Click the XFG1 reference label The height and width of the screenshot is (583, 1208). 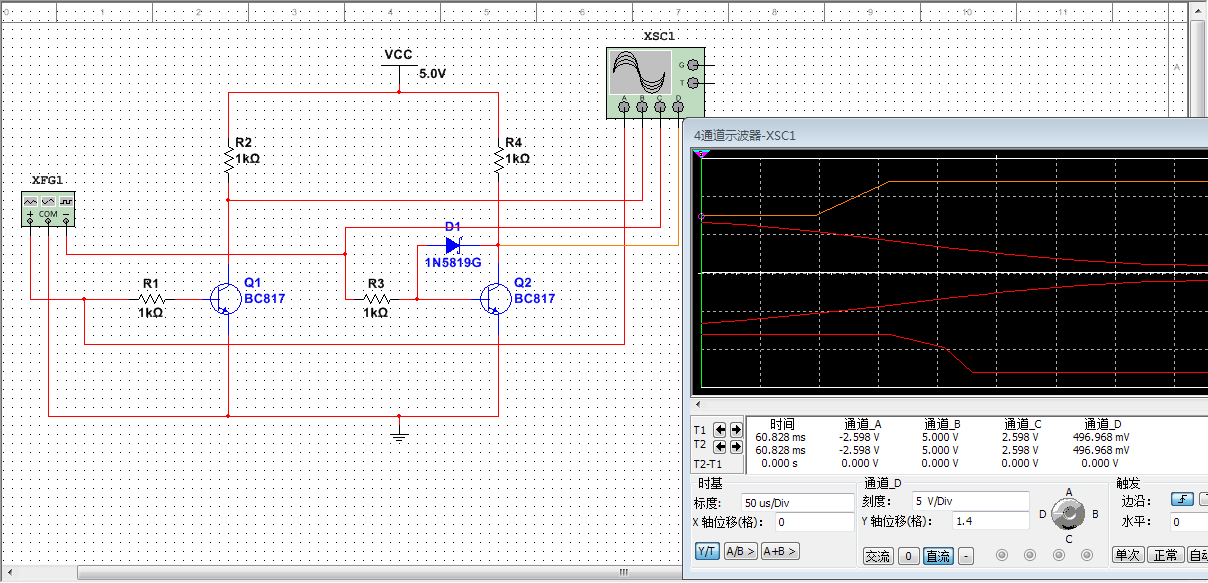coord(45,181)
